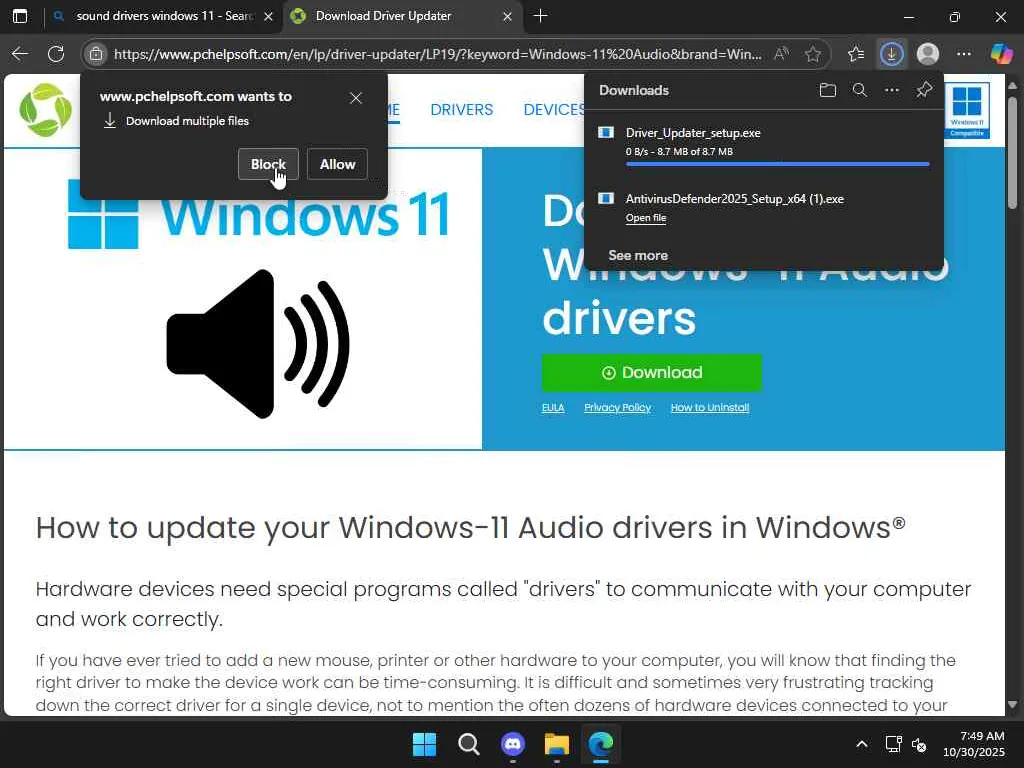1024x768 pixels.
Task: Click the page vertical scrollbar thumb
Action: click(x=1012, y=152)
